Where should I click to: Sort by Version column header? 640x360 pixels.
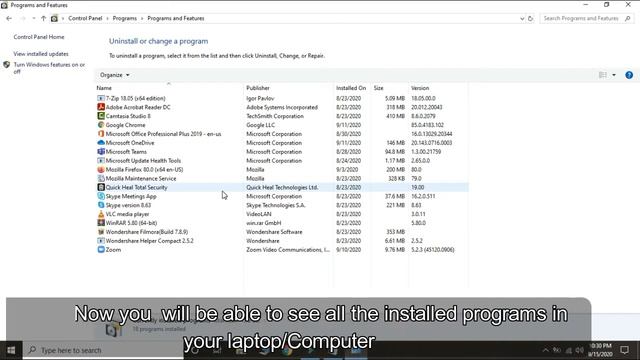[x=420, y=88]
